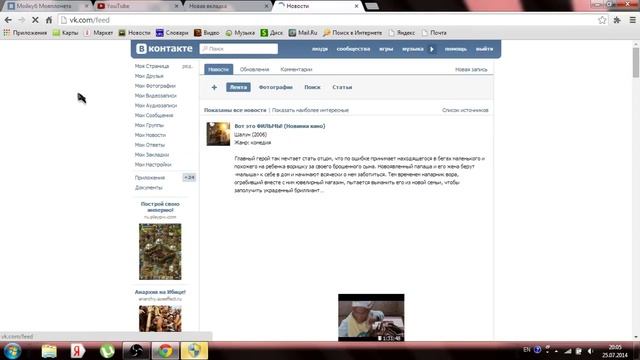This screenshot has width=640, height=360.
Task: Bookmark this page with star icon
Action: click(602, 20)
